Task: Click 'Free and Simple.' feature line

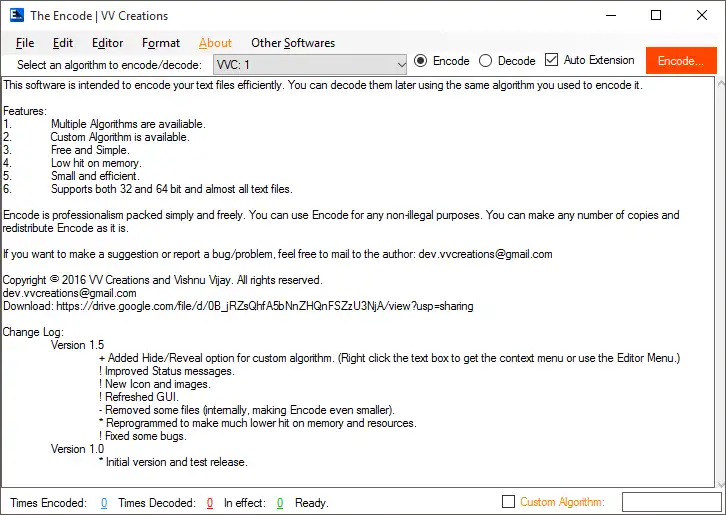Action: click(90, 150)
